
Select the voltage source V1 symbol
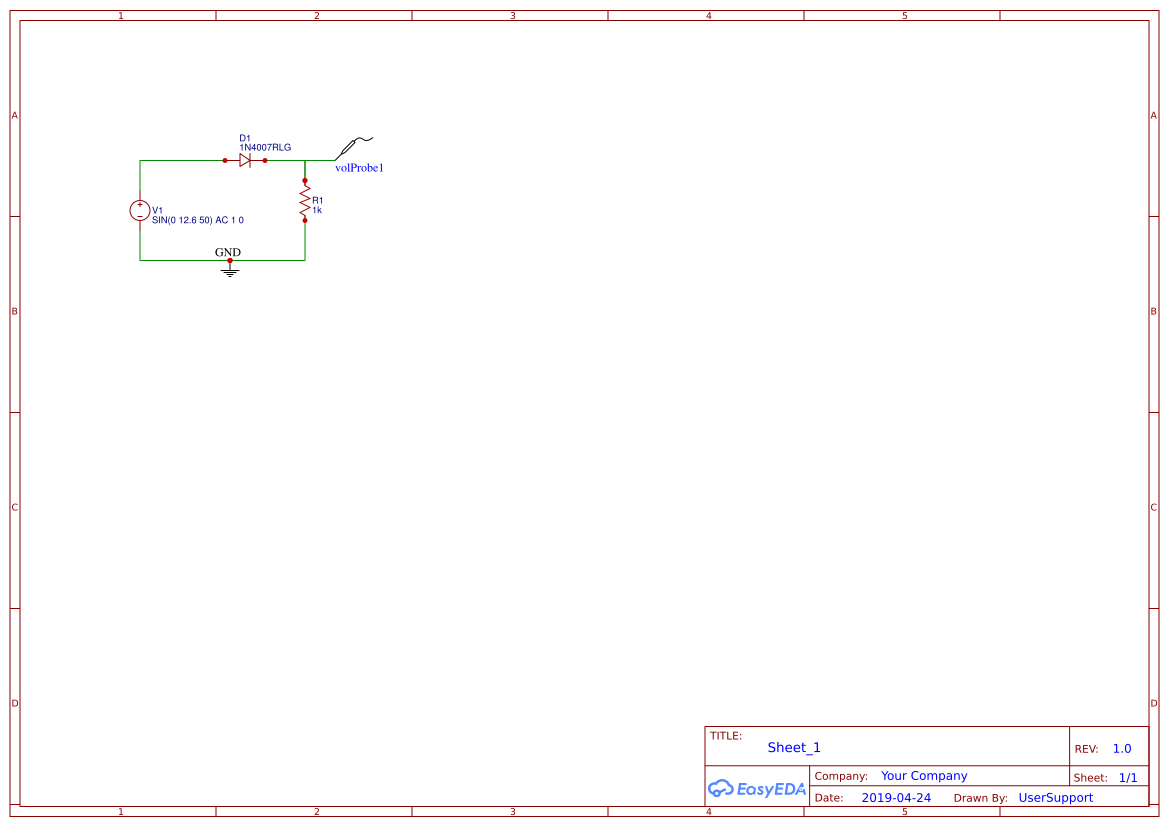[x=139, y=211]
